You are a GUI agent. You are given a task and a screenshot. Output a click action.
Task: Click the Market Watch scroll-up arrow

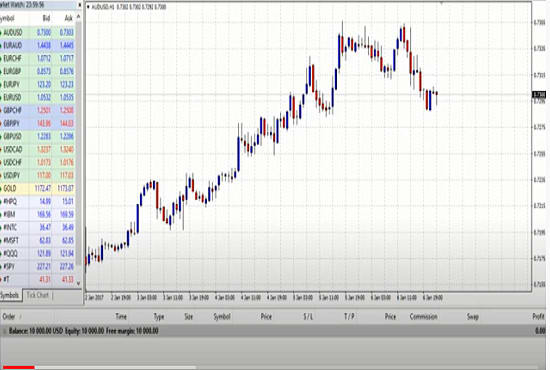point(79,17)
